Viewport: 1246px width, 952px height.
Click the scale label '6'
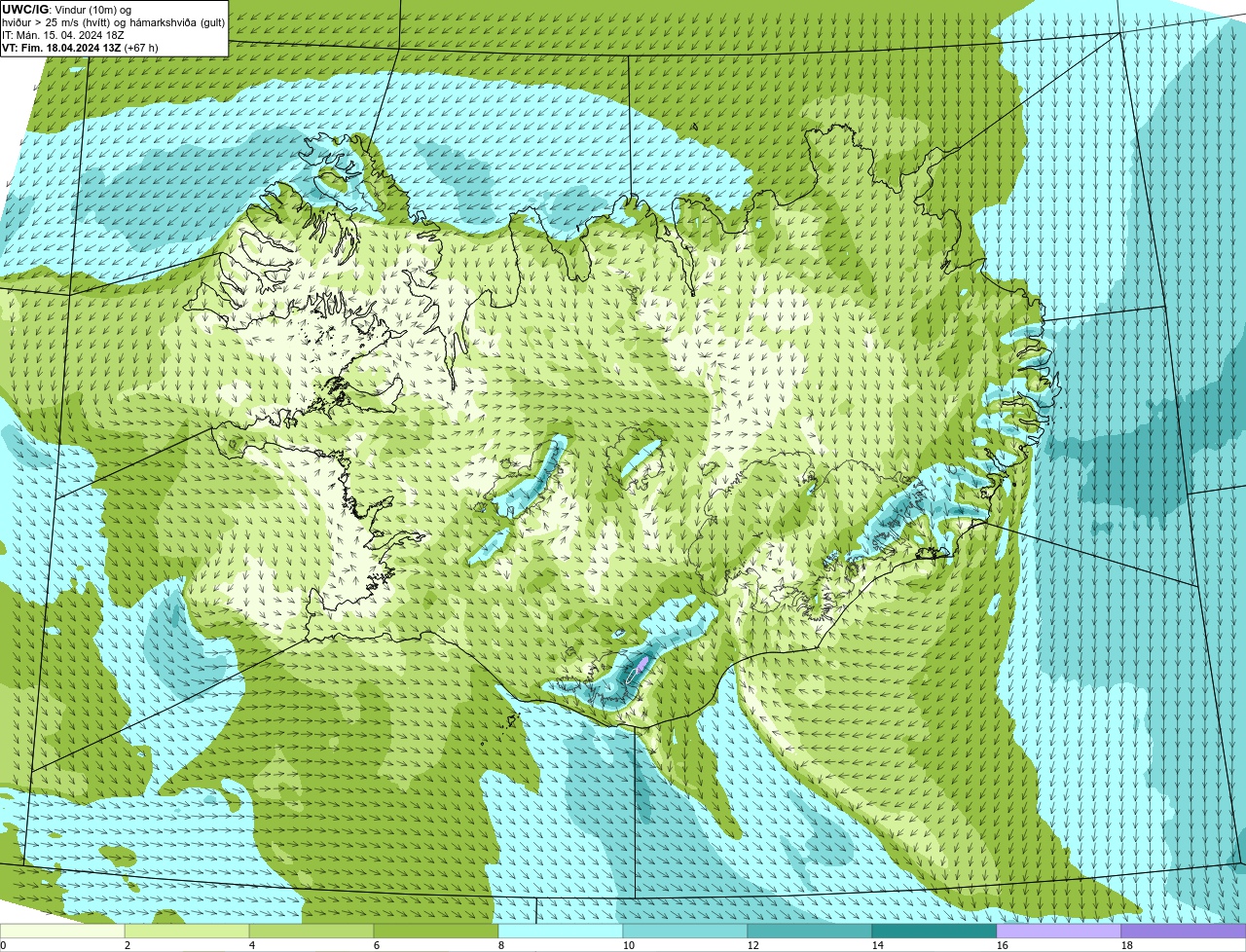point(377,945)
